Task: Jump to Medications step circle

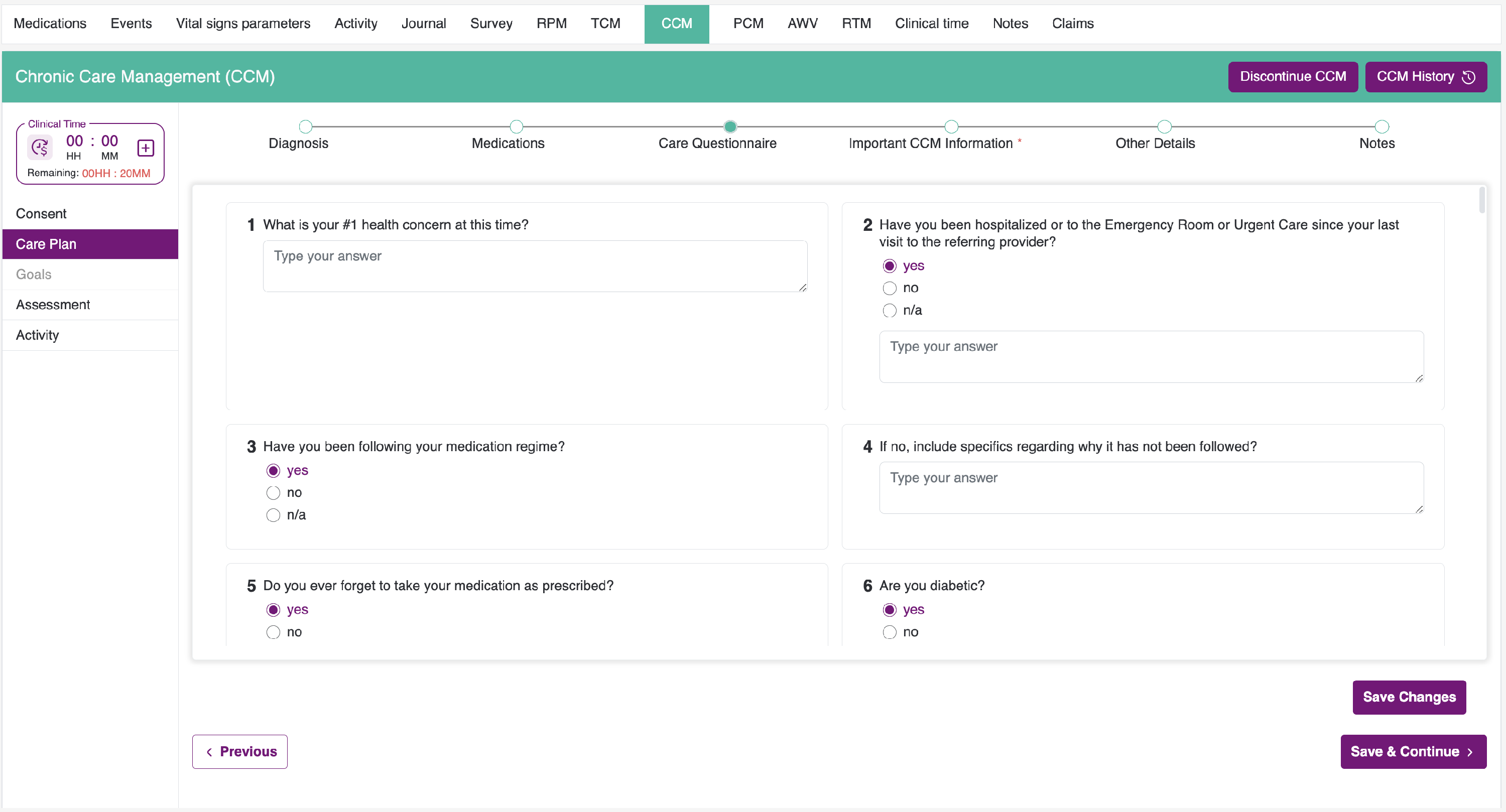Action: 516,126
